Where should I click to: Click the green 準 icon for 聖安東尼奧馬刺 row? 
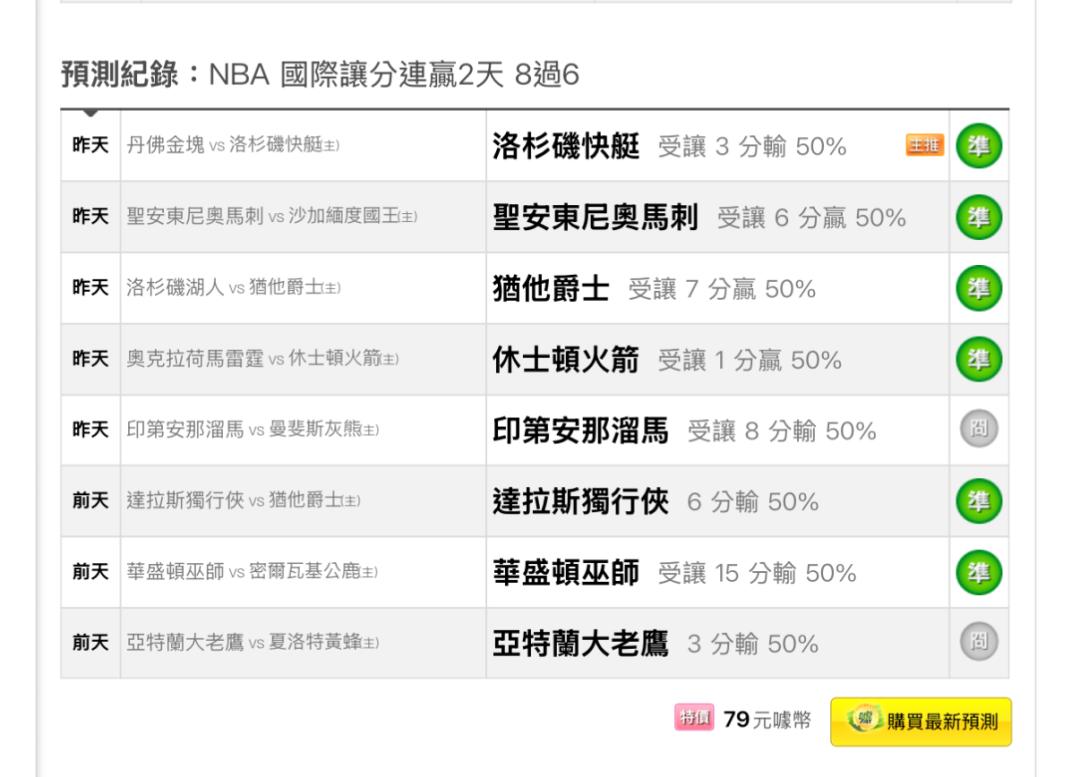[979, 217]
